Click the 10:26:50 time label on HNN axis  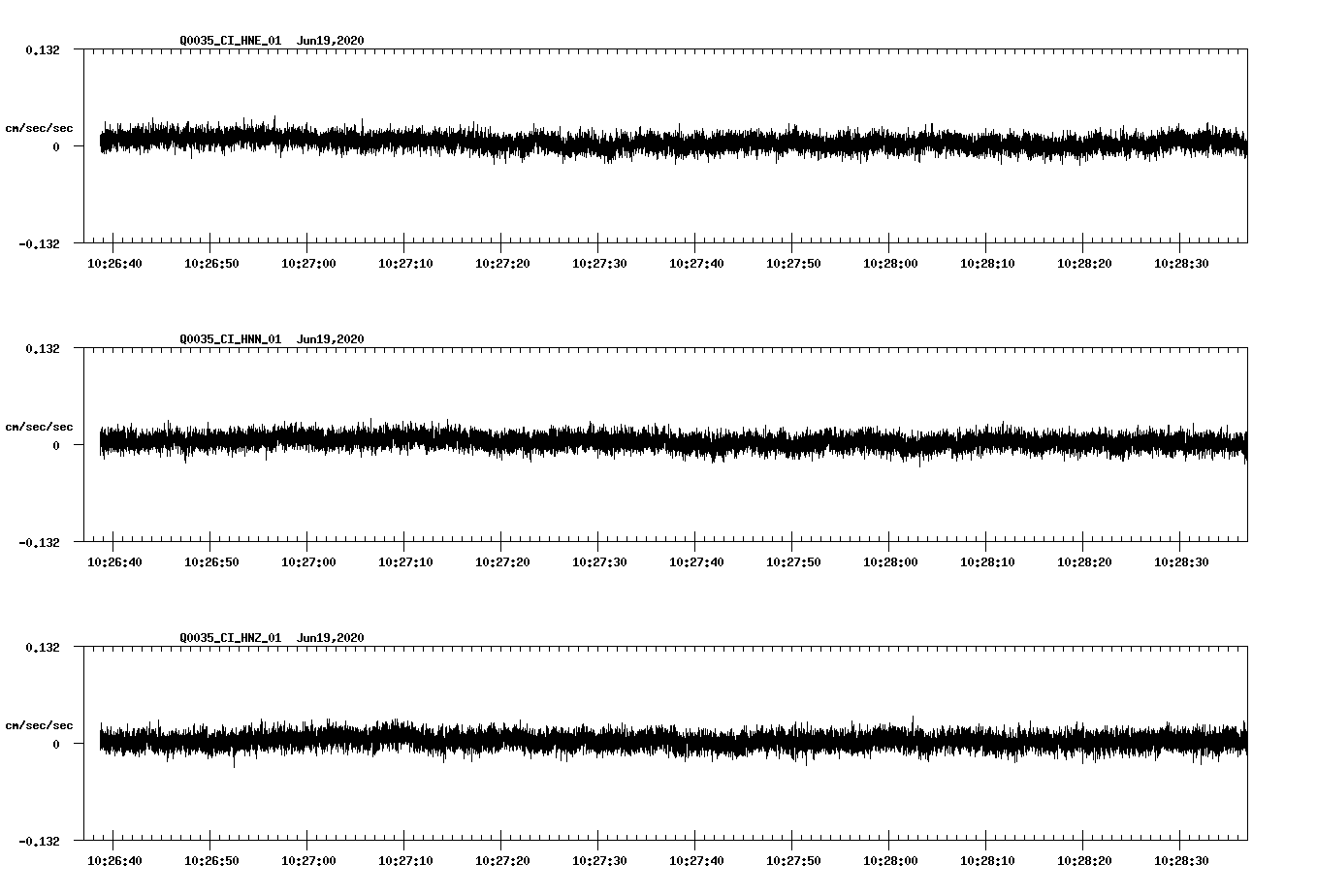coord(211,562)
